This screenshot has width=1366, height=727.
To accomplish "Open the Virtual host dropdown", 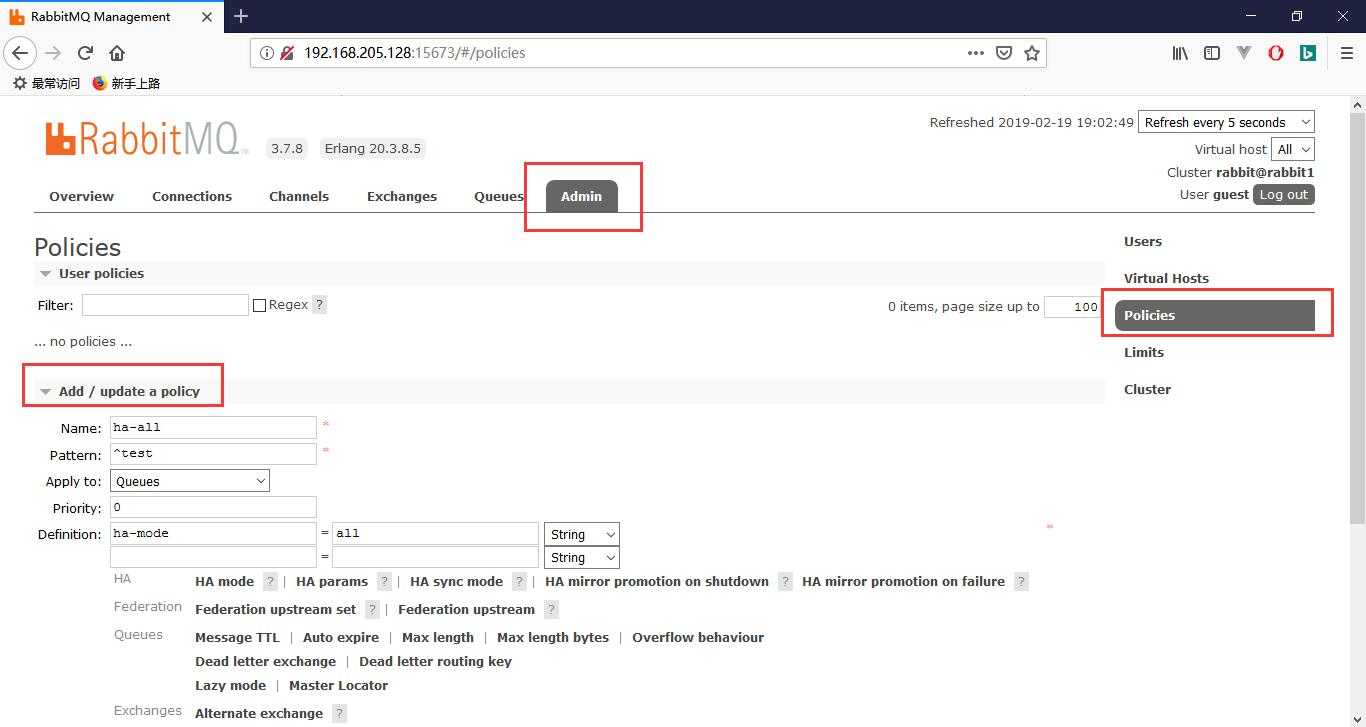I will click(1293, 149).
